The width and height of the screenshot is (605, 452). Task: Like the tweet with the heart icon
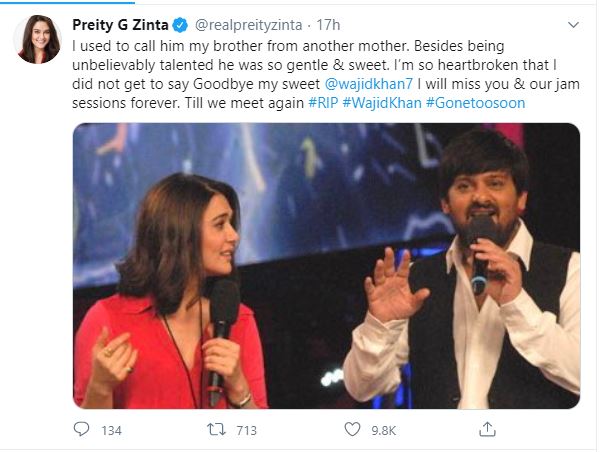351,429
